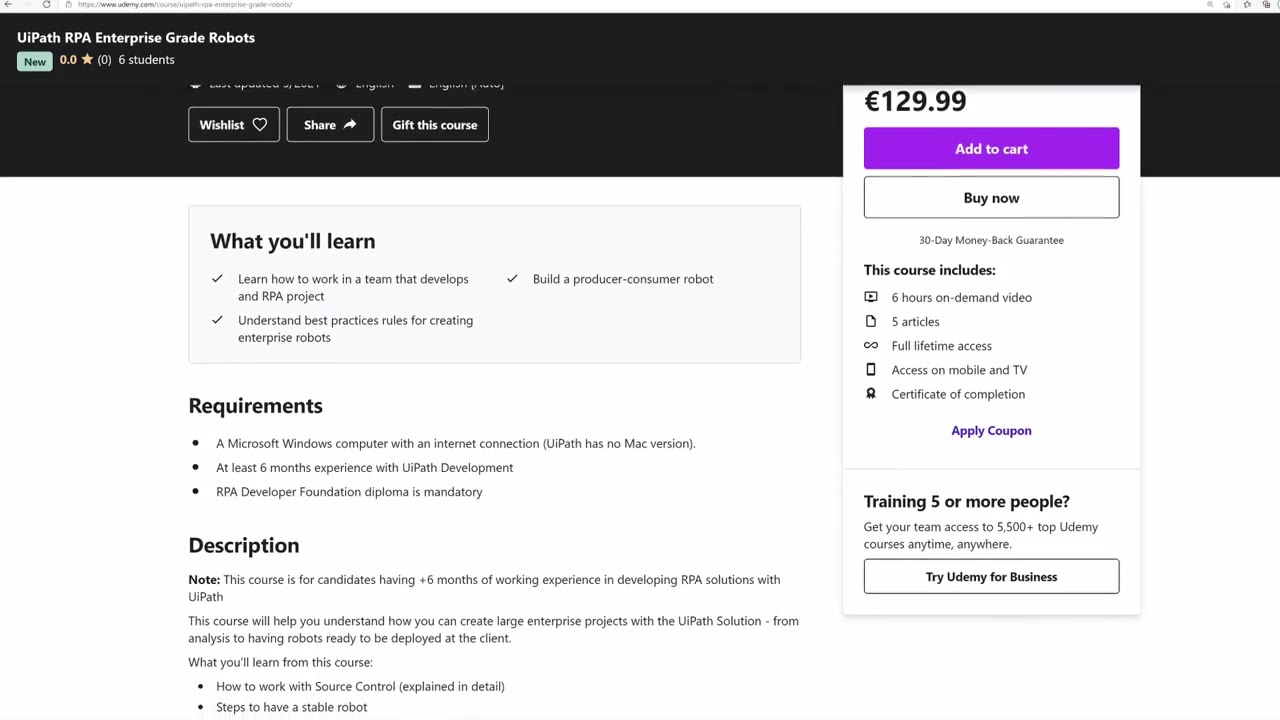Click the infinity icon for lifetime access
This screenshot has height=720, width=1280.
pos(870,346)
